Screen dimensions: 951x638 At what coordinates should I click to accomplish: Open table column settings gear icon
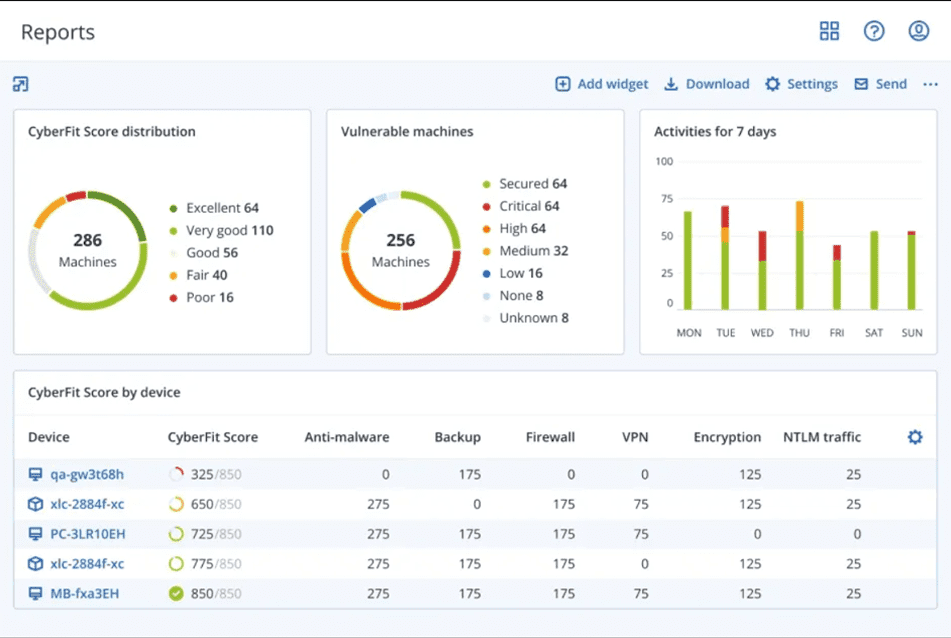[x=914, y=437]
